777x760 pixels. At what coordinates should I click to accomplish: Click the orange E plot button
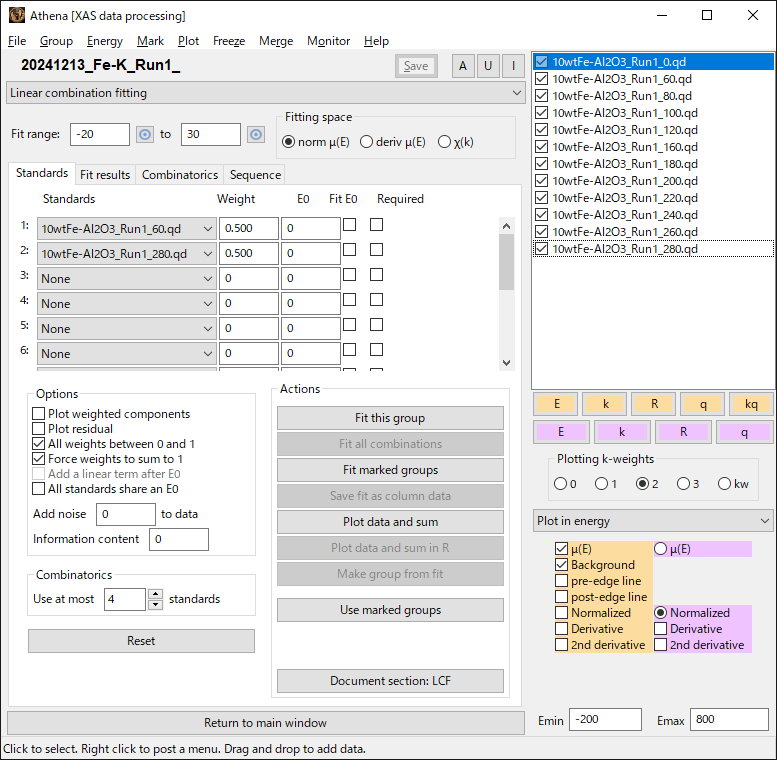pyautogui.click(x=556, y=404)
